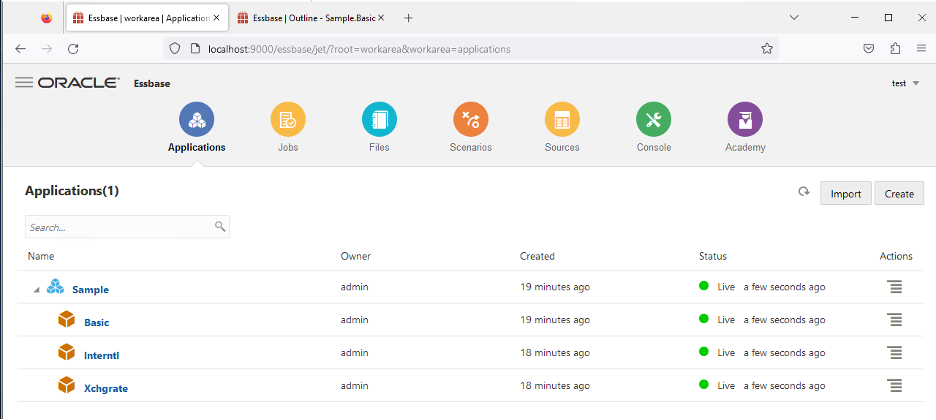Click the browser address bar
The height and width of the screenshot is (420, 936).
(x=472, y=49)
